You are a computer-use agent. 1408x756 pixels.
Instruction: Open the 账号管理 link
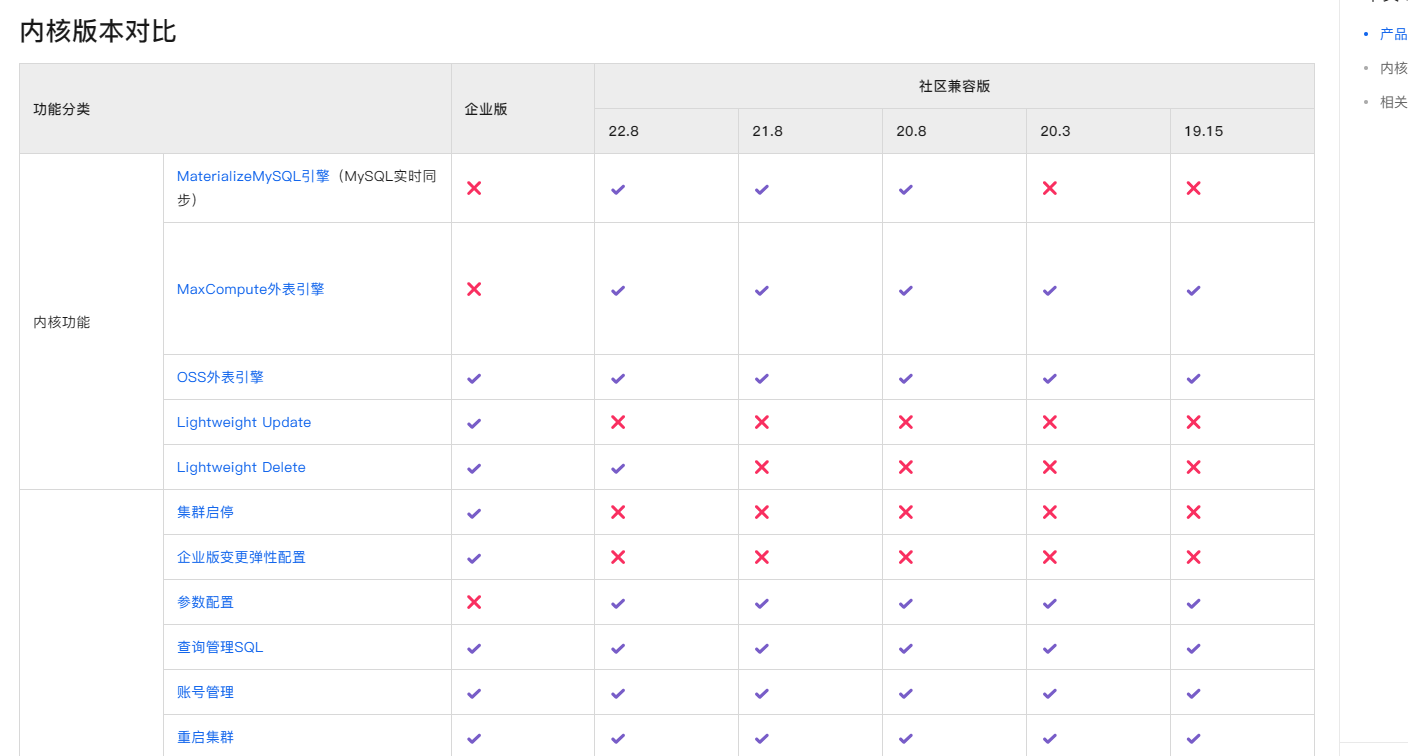[205, 692]
